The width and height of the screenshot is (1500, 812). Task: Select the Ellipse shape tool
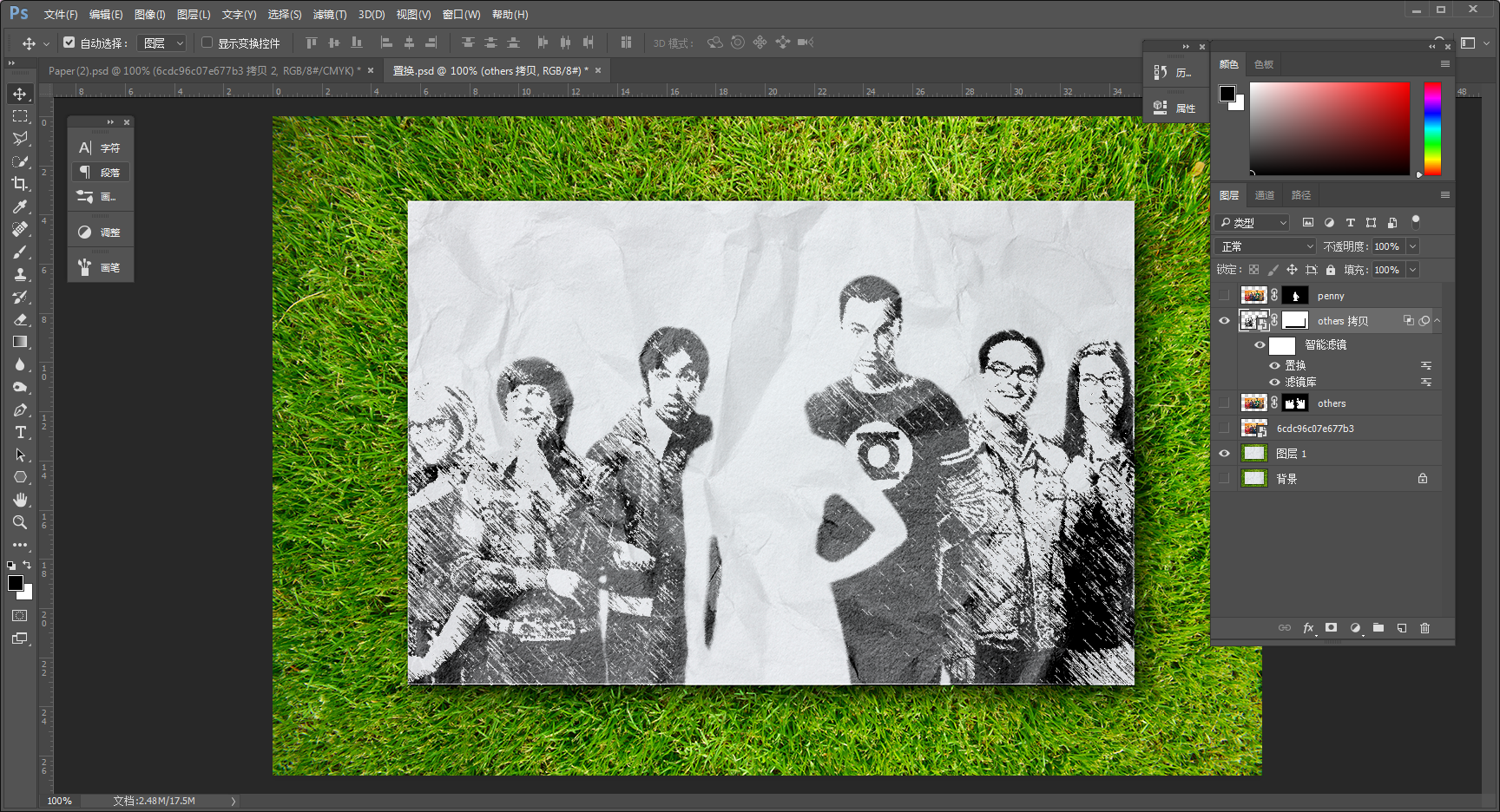point(20,477)
